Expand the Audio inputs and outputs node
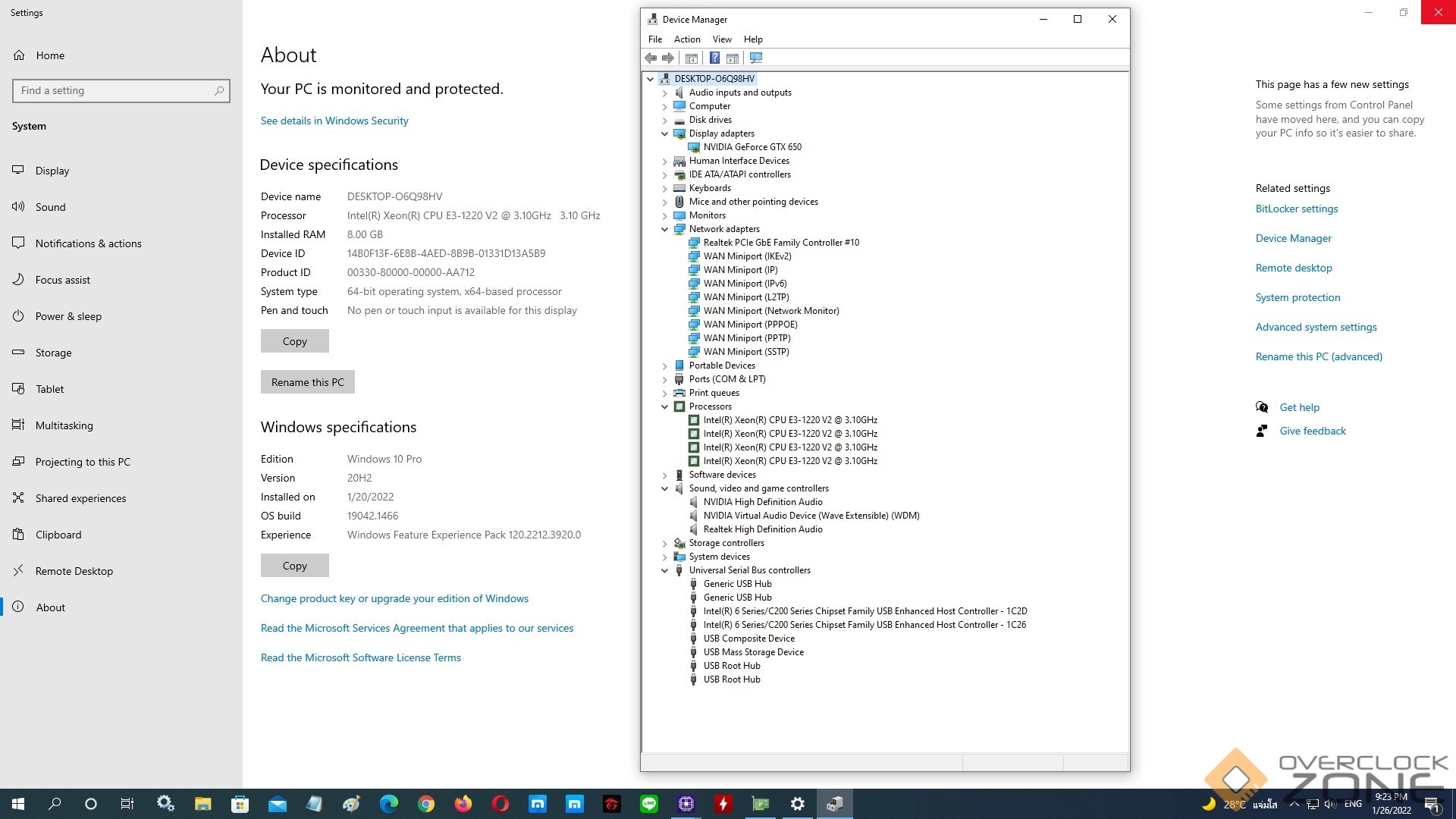 [665, 93]
